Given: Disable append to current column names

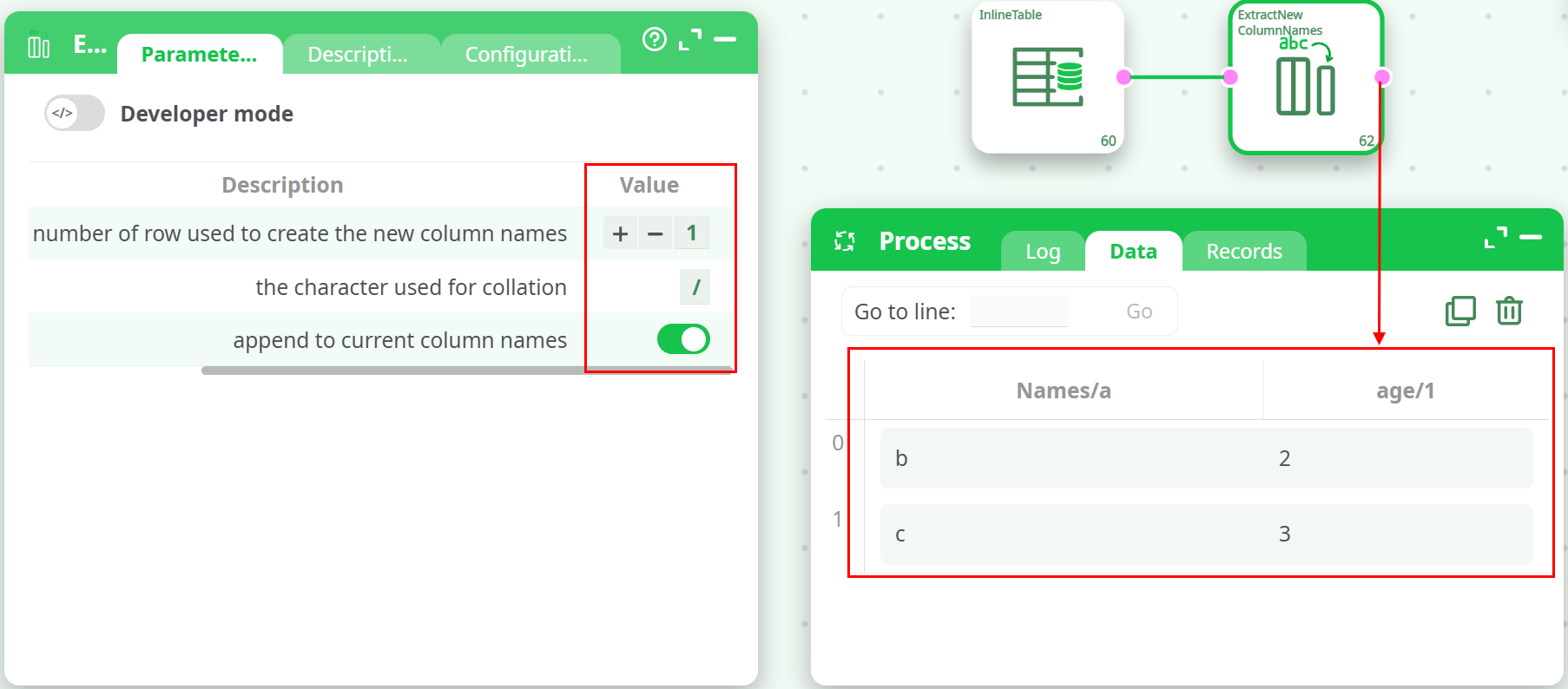Looking at the screenshot, I should pyautogui.click(x=683, y=339).
